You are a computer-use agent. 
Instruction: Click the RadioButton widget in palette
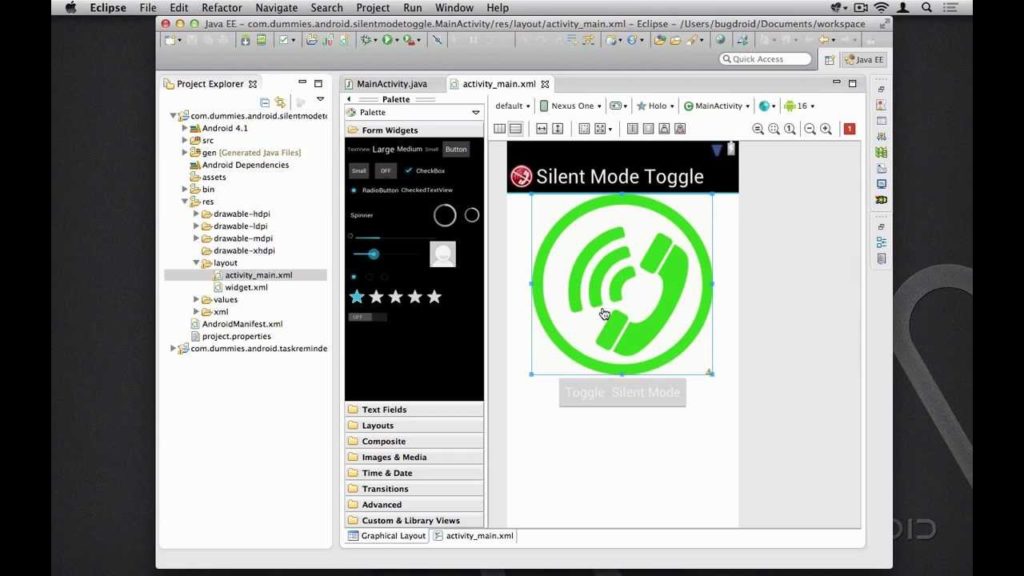click(375, 190)
